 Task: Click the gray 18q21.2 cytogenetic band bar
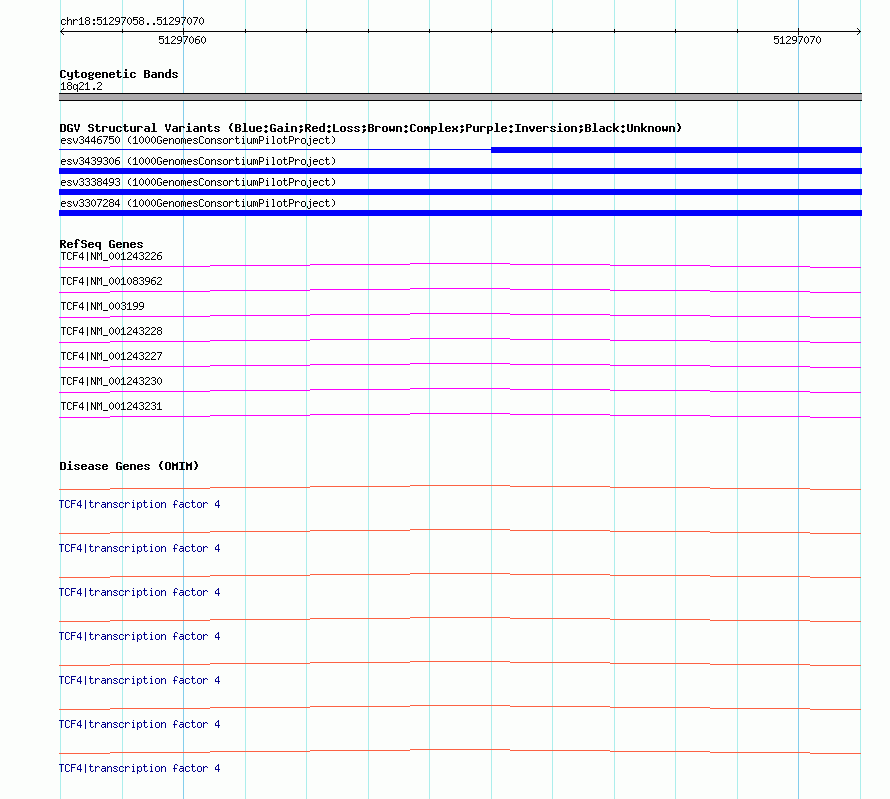click(x=460, y=97)
